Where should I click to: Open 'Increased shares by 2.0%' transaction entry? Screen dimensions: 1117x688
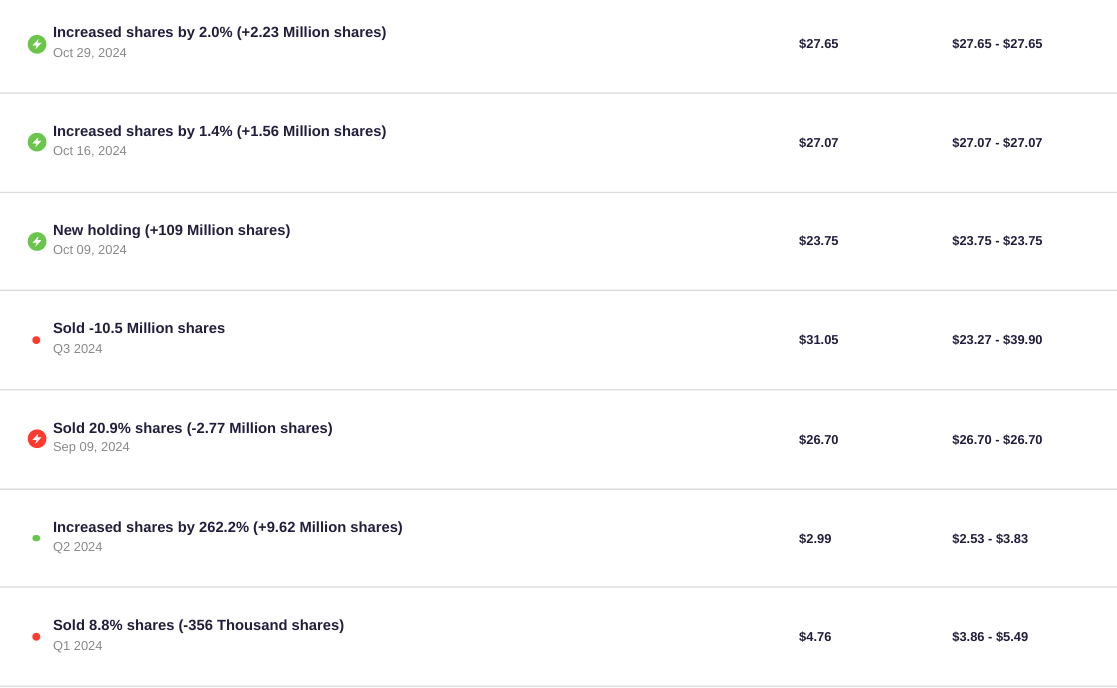click(x=219, y=32)
